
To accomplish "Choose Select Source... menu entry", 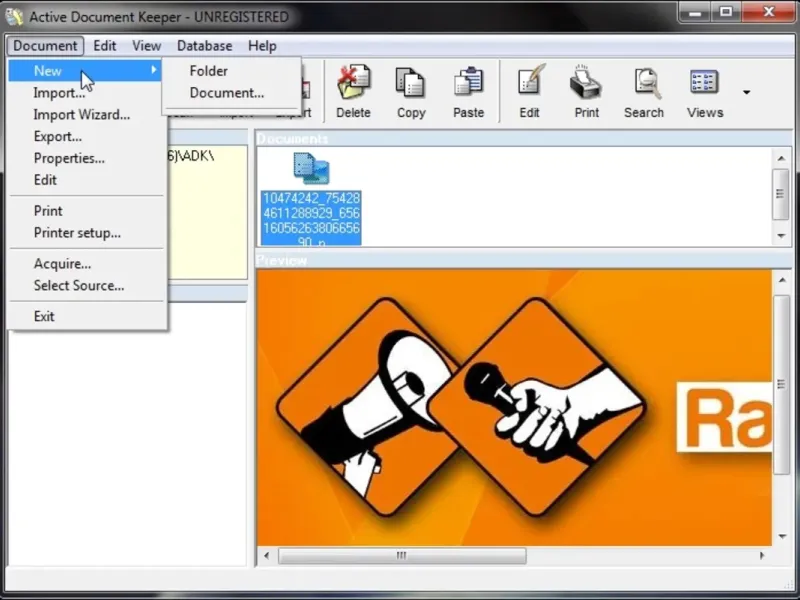I will click(x=79, y=286).
